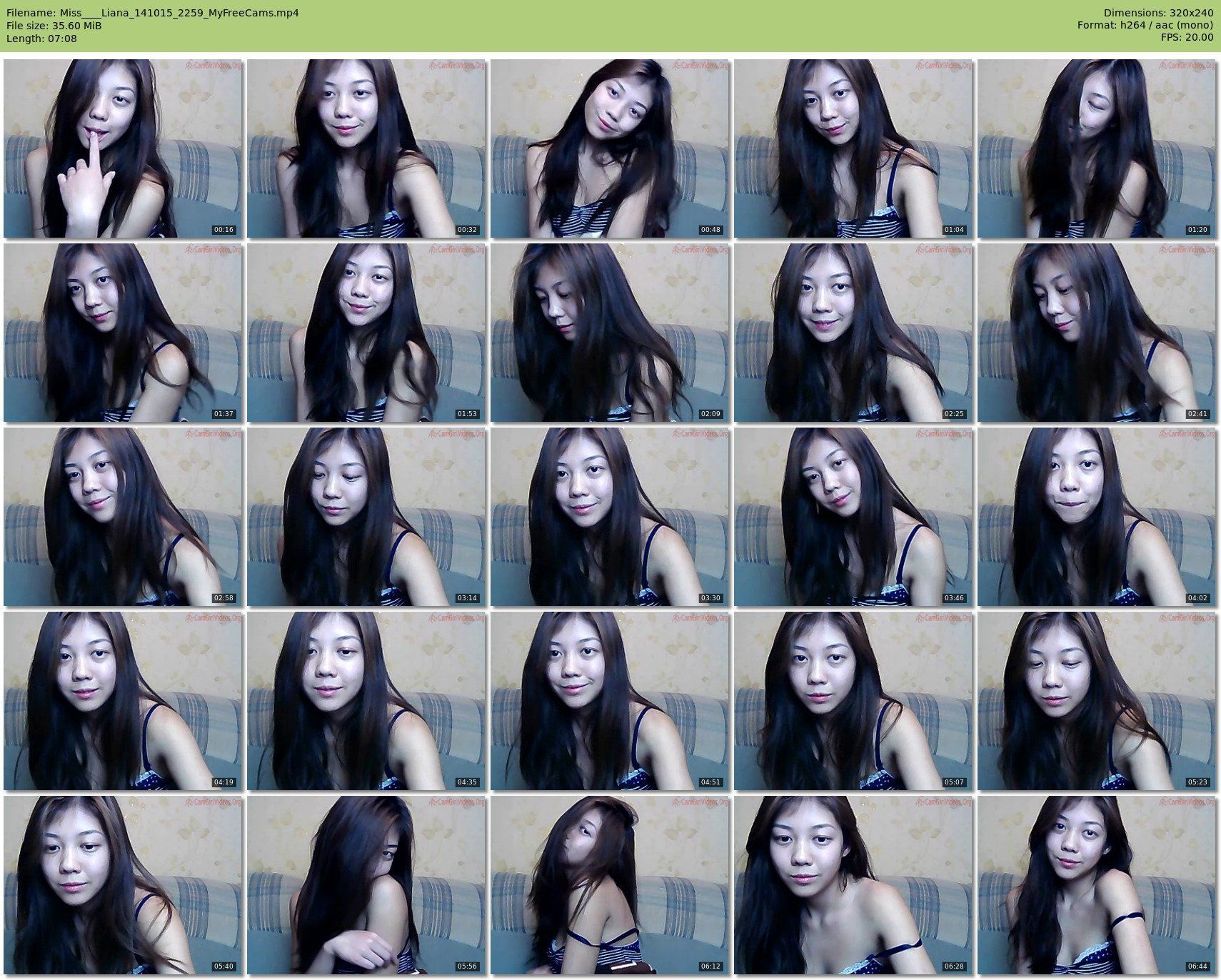Open the frame at 04:19

pyautogui.click(x=123, y=701)
